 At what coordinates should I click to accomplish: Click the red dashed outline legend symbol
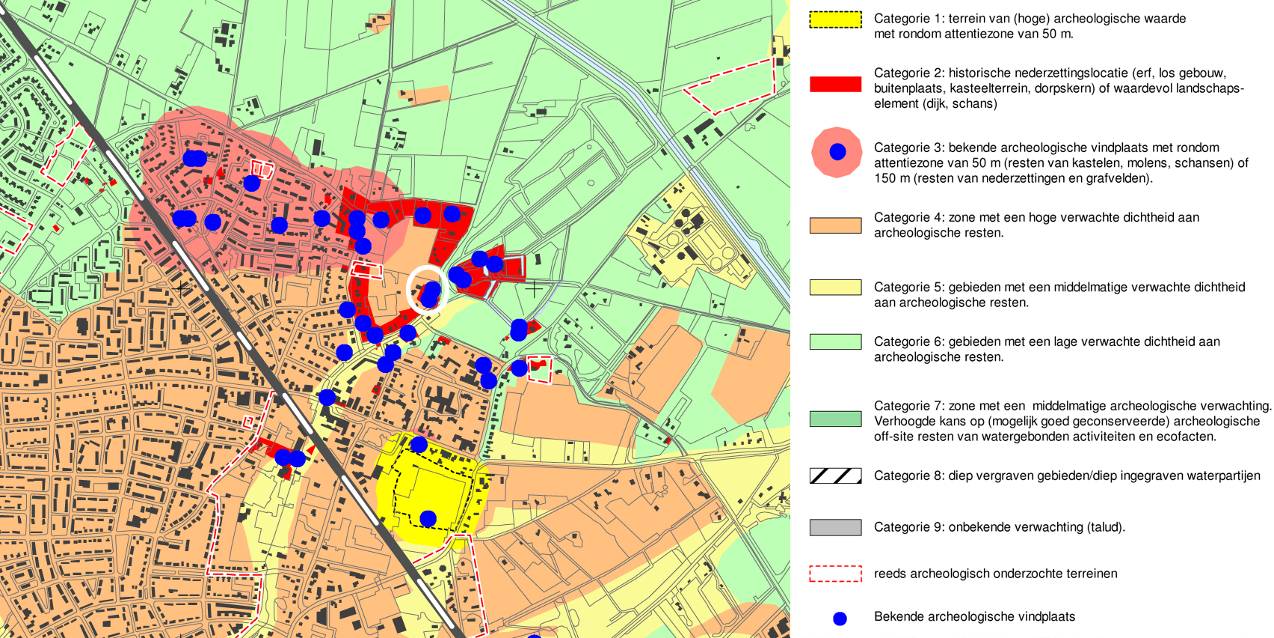835,573
